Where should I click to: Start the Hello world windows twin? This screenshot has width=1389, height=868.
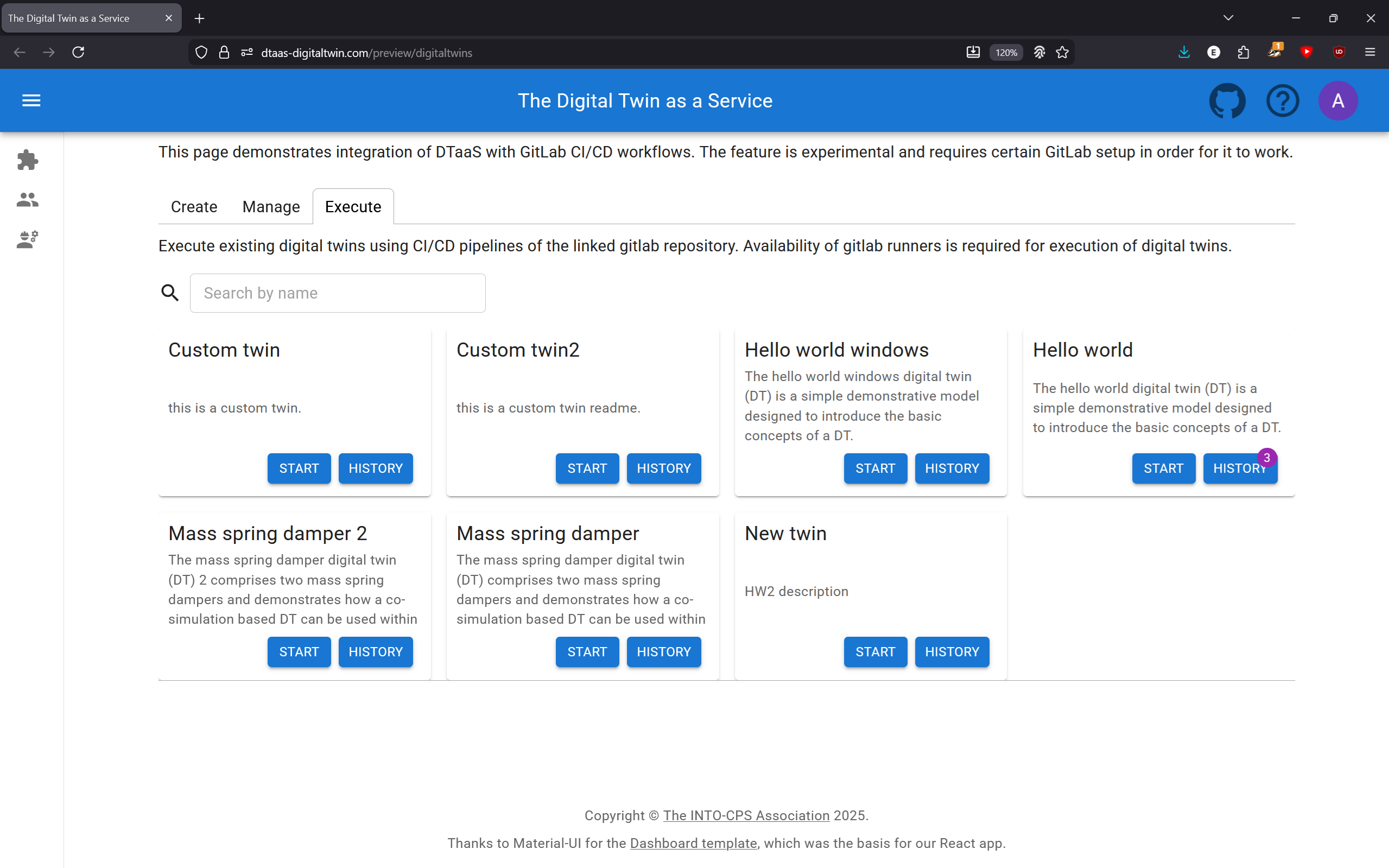[875, 468]
